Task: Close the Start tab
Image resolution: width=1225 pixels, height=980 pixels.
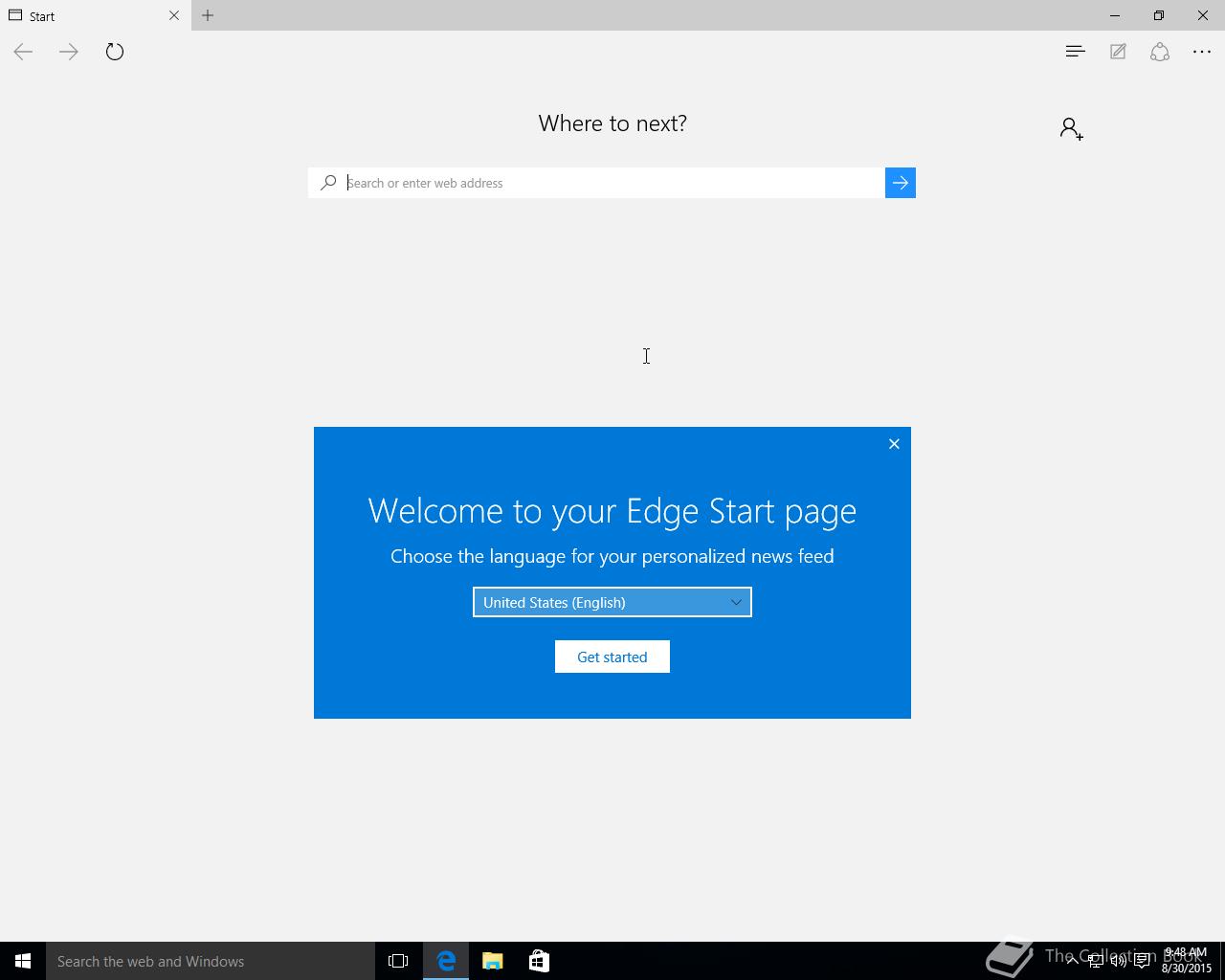Action: tap(174, 15)
